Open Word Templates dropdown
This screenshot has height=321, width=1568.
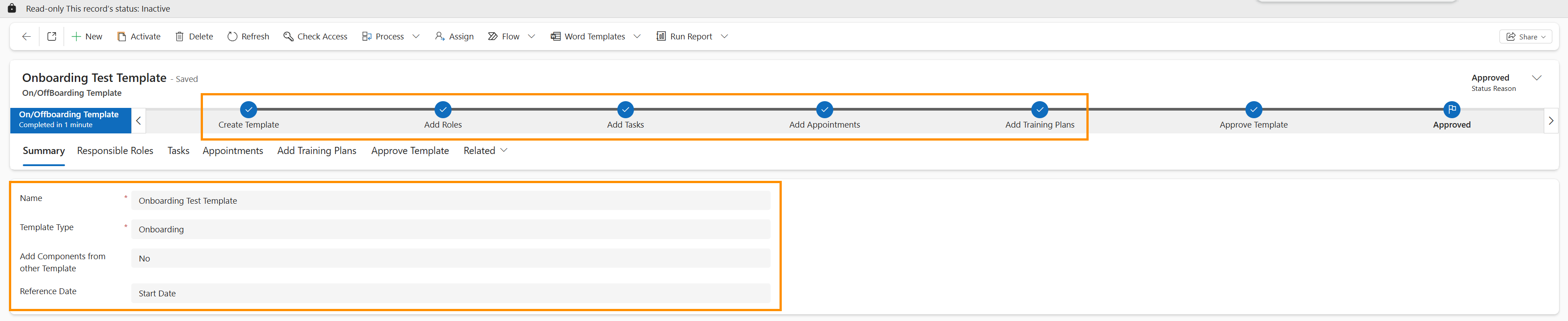pyautogui.click(x=637, y=36)
